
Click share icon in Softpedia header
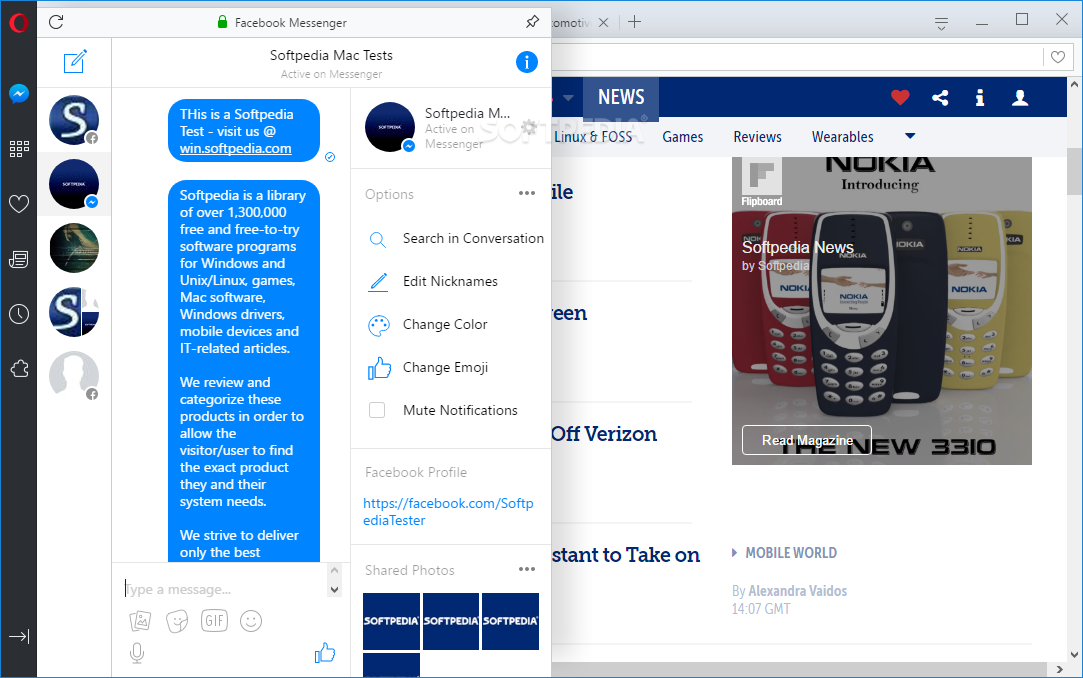click(940, 97)
